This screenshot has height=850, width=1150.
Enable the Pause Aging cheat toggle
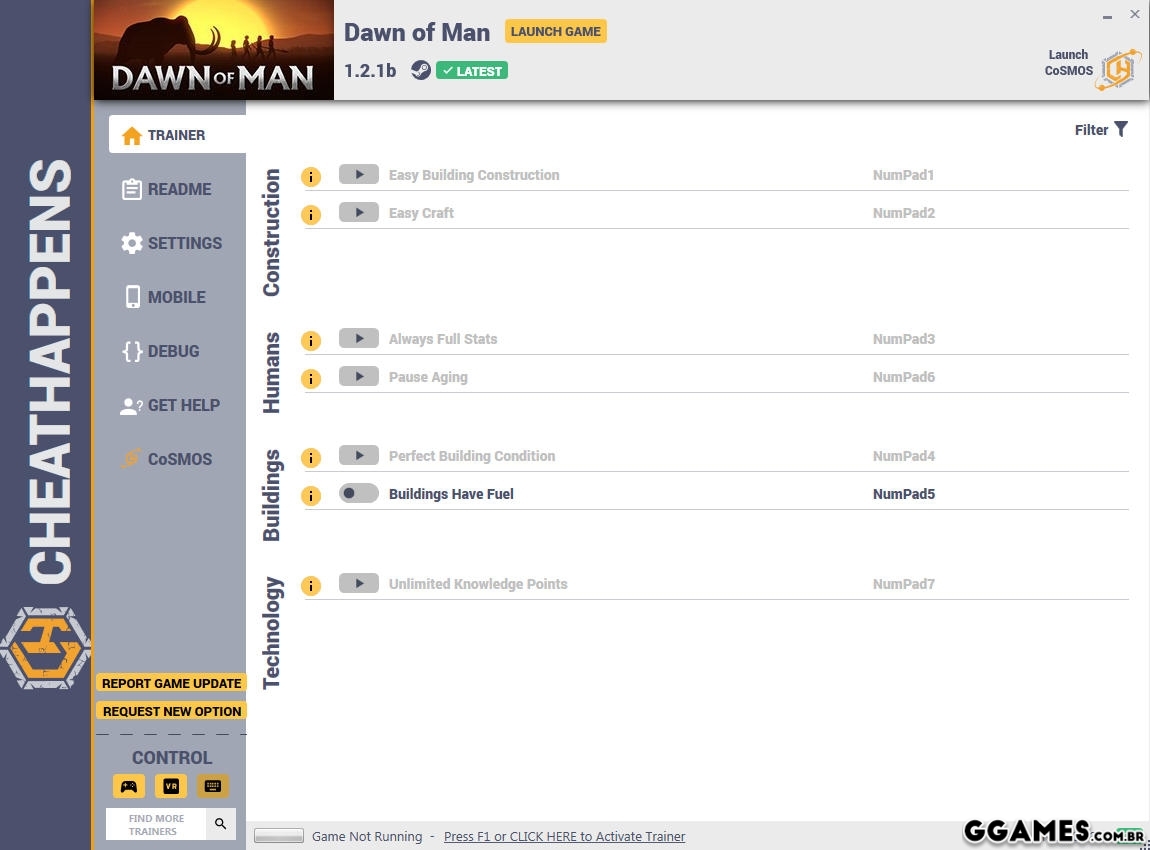coord(358,376)
